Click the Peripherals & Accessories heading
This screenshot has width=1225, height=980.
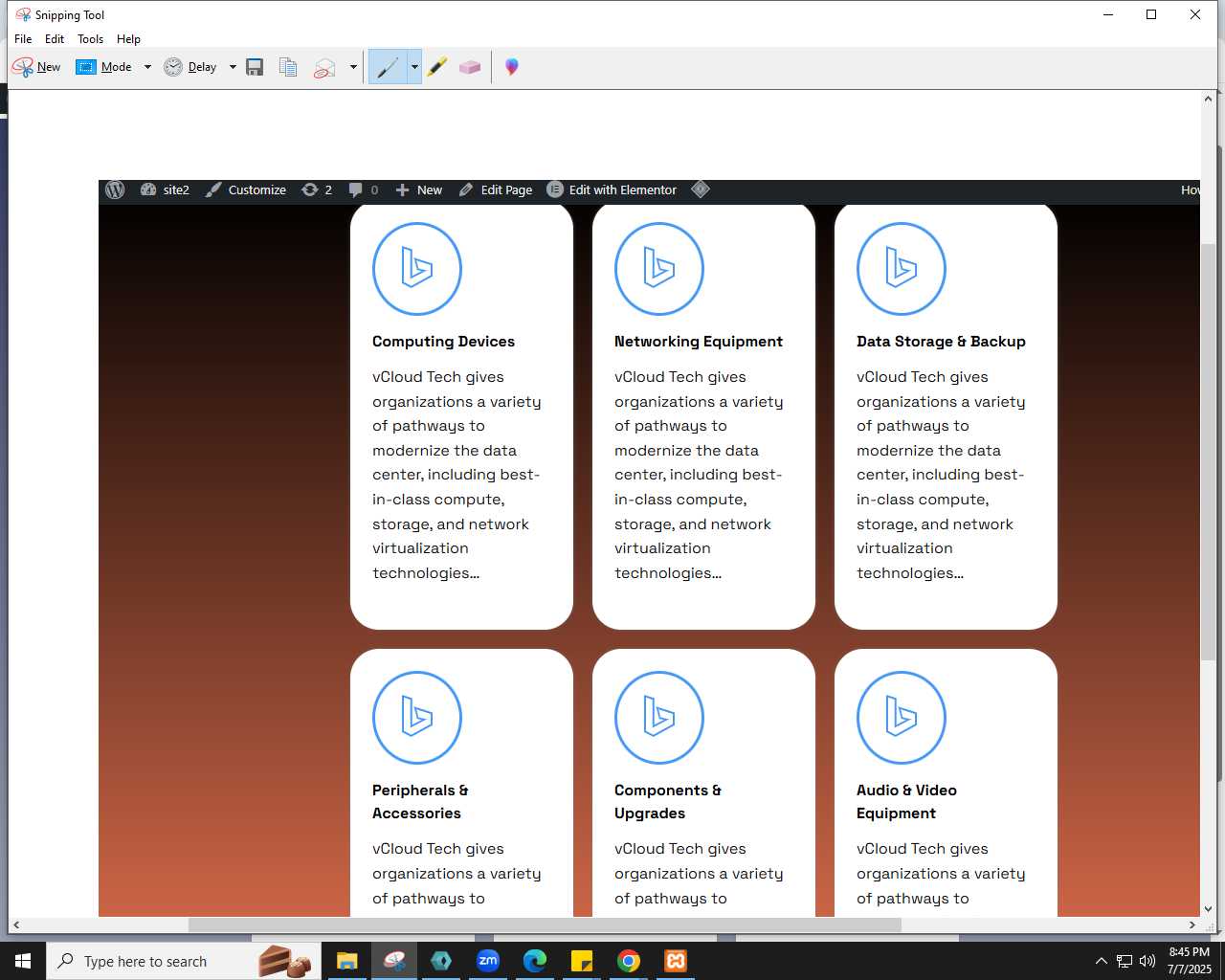tap(420, 802)
